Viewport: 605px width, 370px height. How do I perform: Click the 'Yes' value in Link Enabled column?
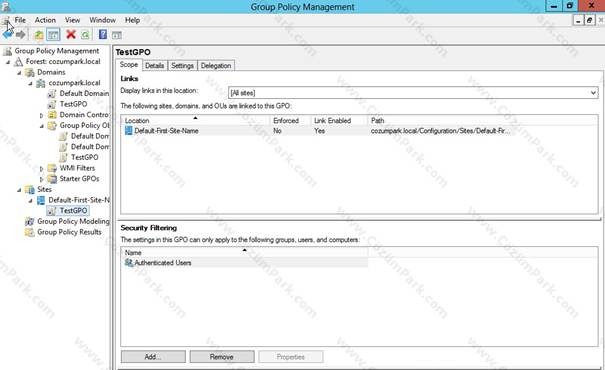click(319, 131)
